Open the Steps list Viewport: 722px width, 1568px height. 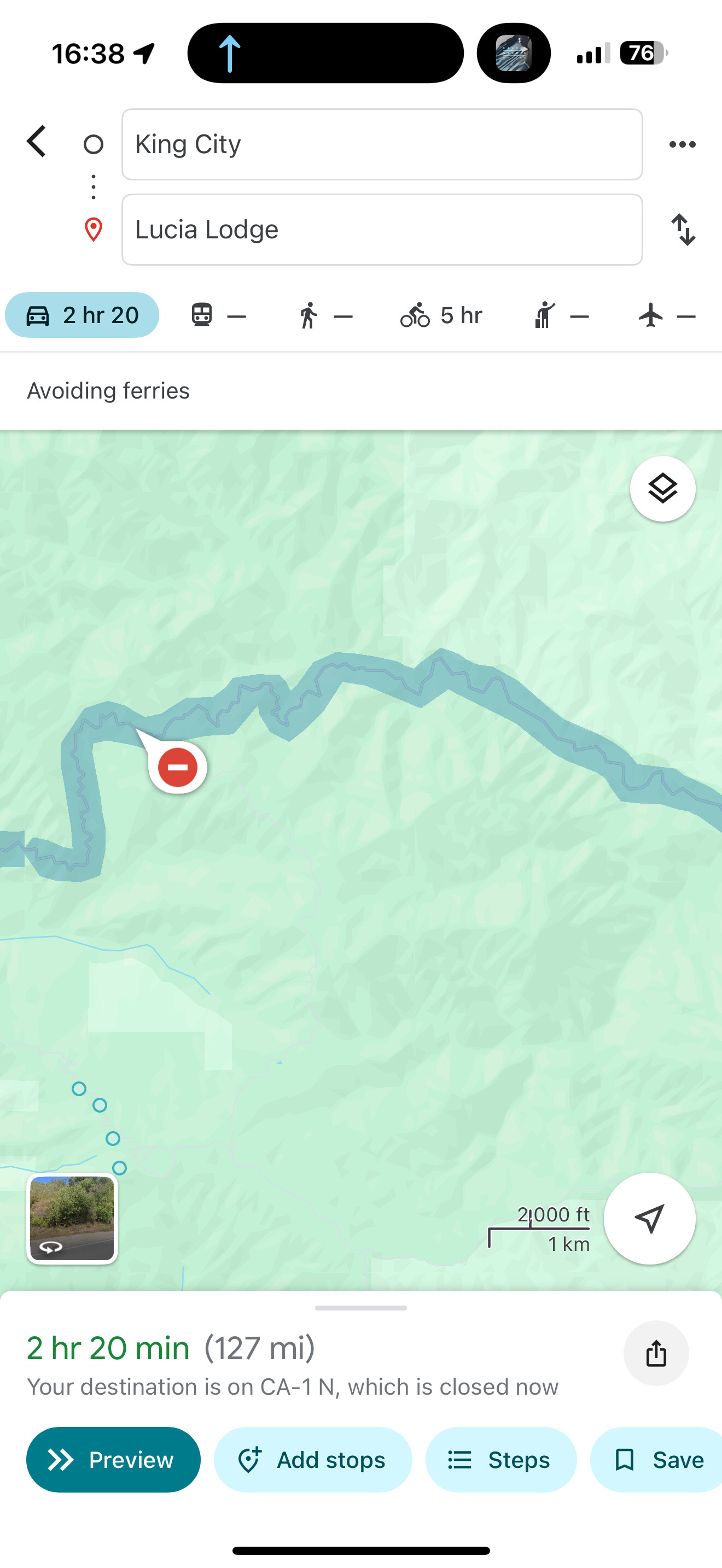(x=501, y=1460)
